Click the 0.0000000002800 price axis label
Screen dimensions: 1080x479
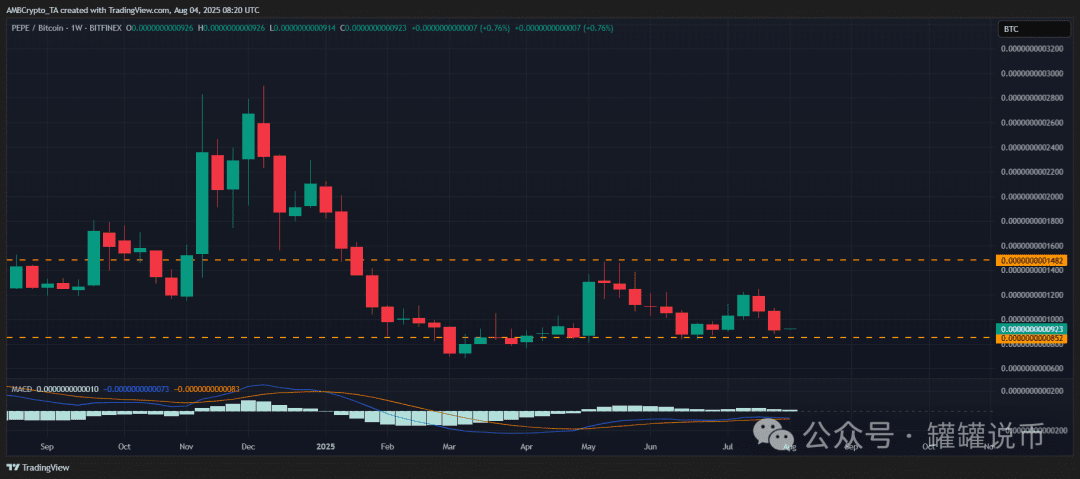tap(1033, 98)
